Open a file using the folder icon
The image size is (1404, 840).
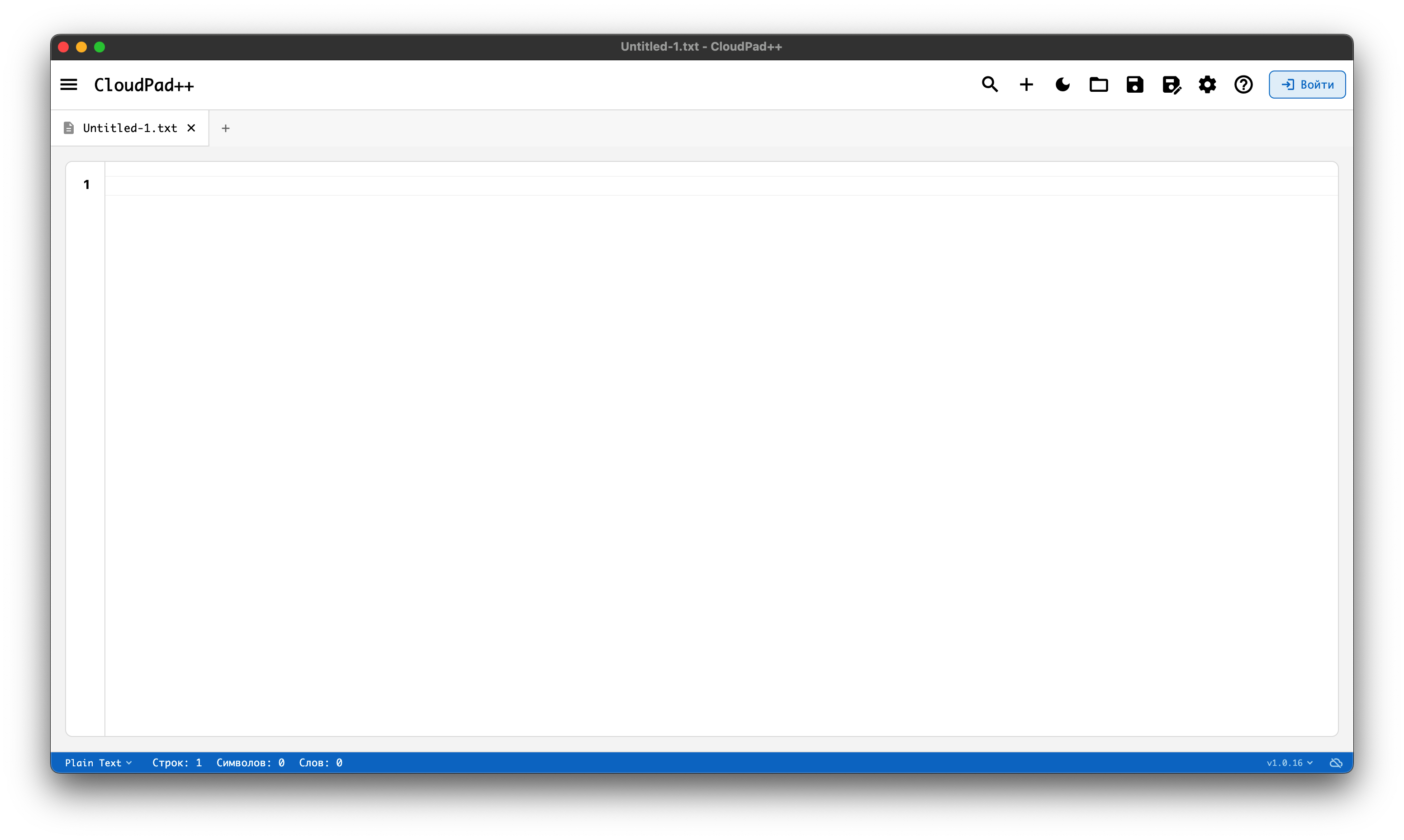click(x=1098, y=85)
